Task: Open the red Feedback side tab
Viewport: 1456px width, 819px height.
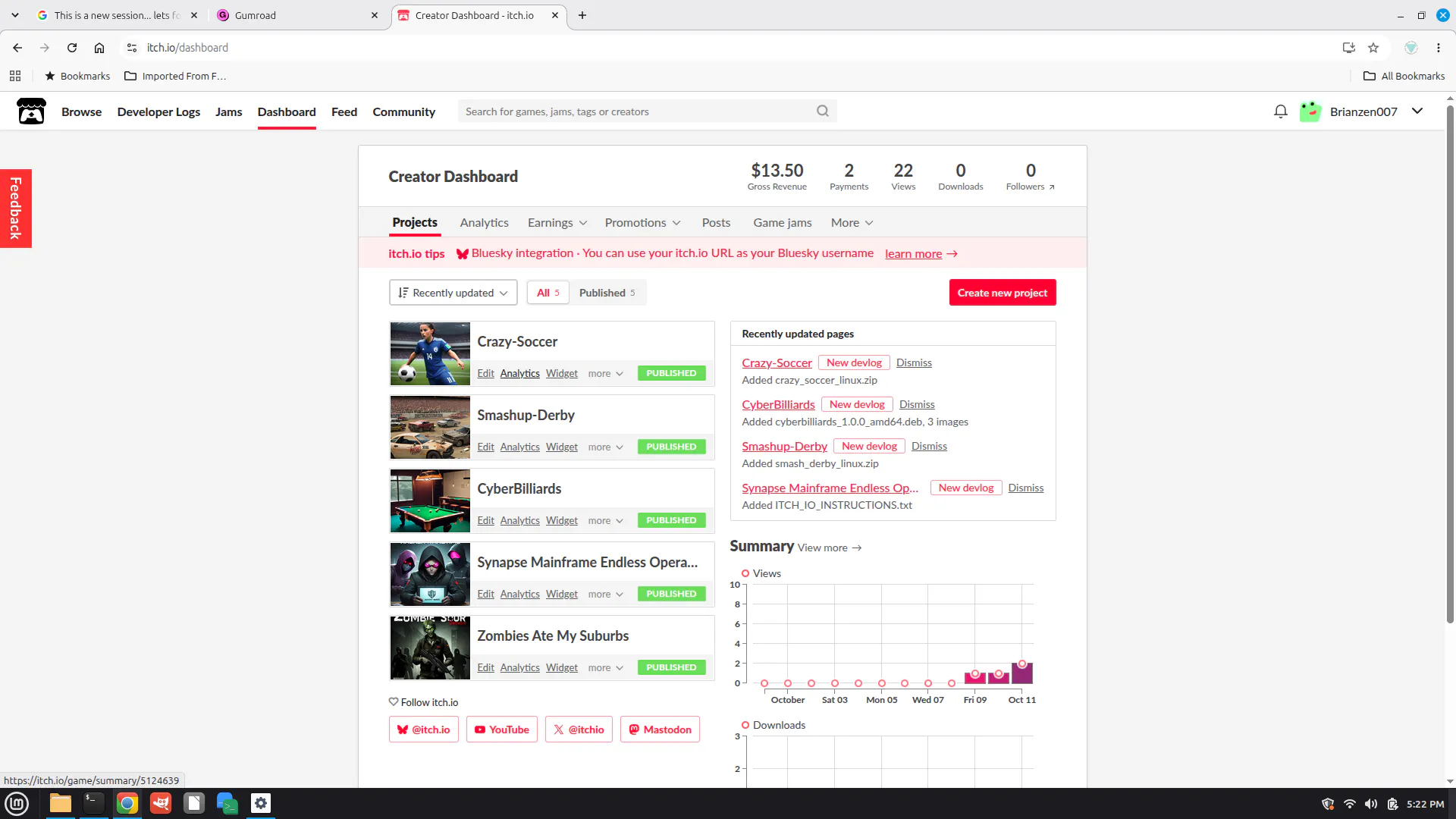Action: pos(15,208)
